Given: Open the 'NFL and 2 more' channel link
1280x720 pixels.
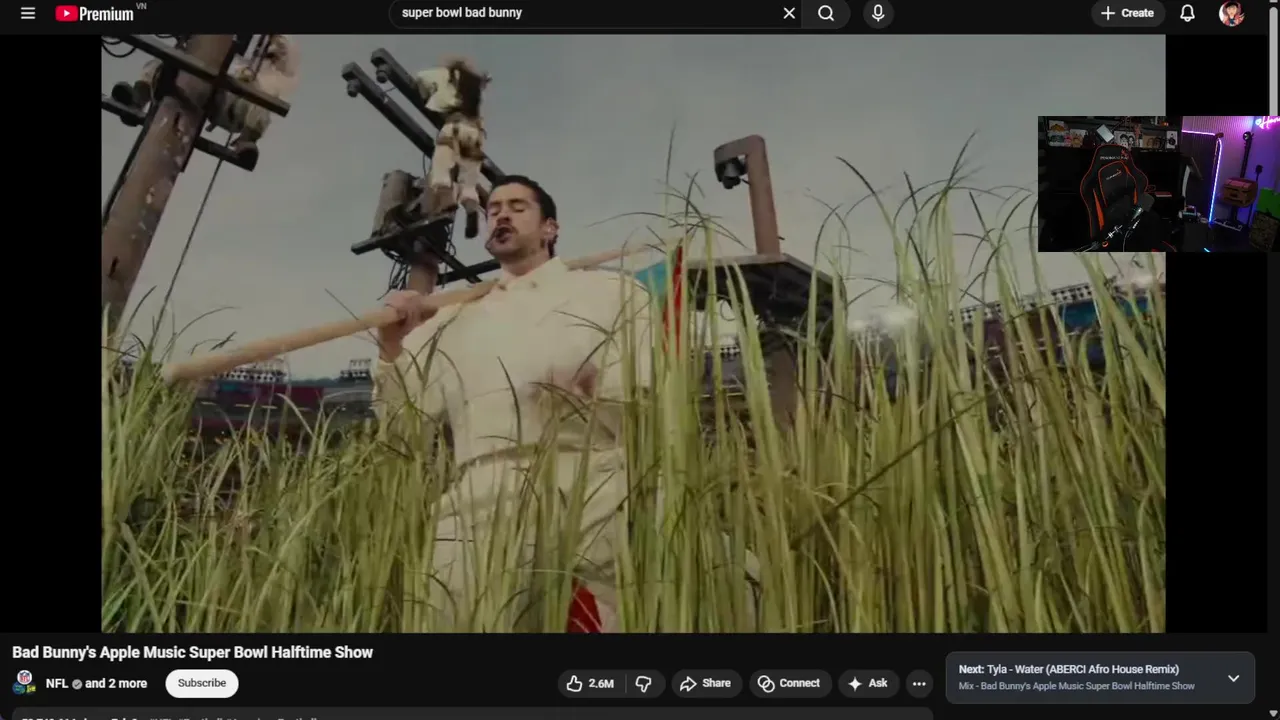Looking at the screenshot, I should (96, 683).
